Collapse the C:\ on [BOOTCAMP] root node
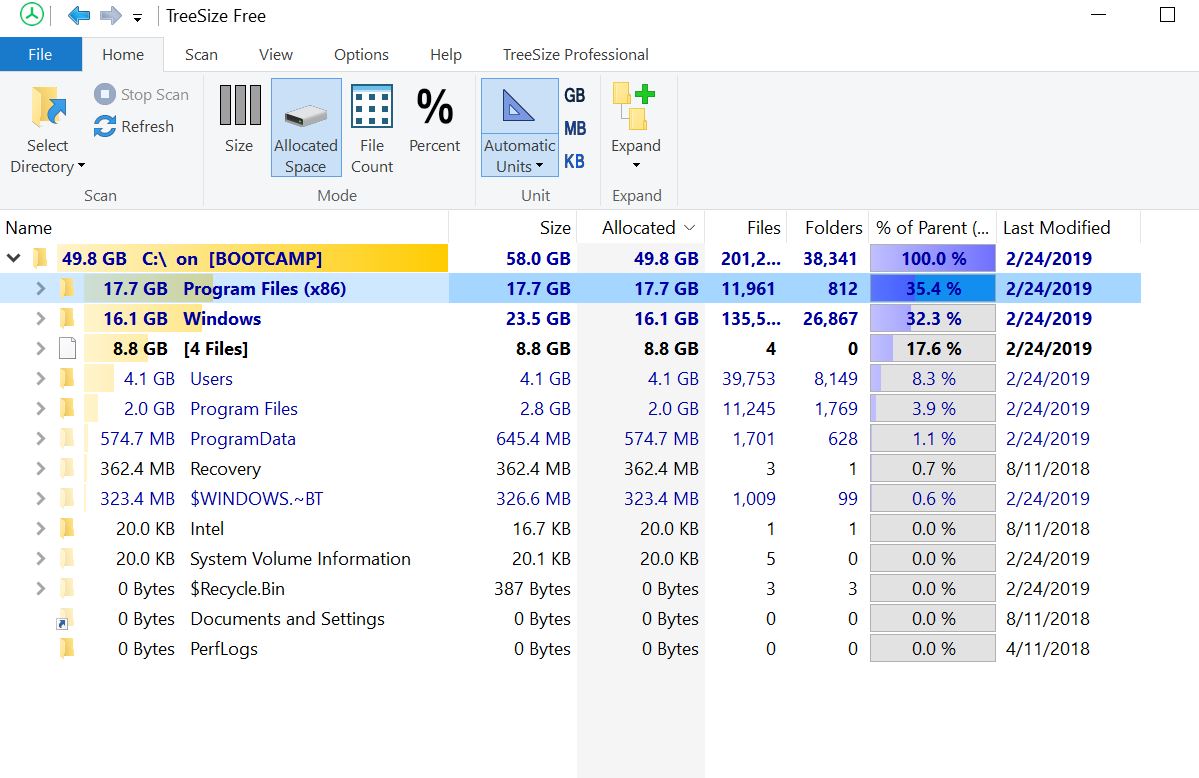Image resolution: width=1199 pixels, height=778 pixels. 14,258
